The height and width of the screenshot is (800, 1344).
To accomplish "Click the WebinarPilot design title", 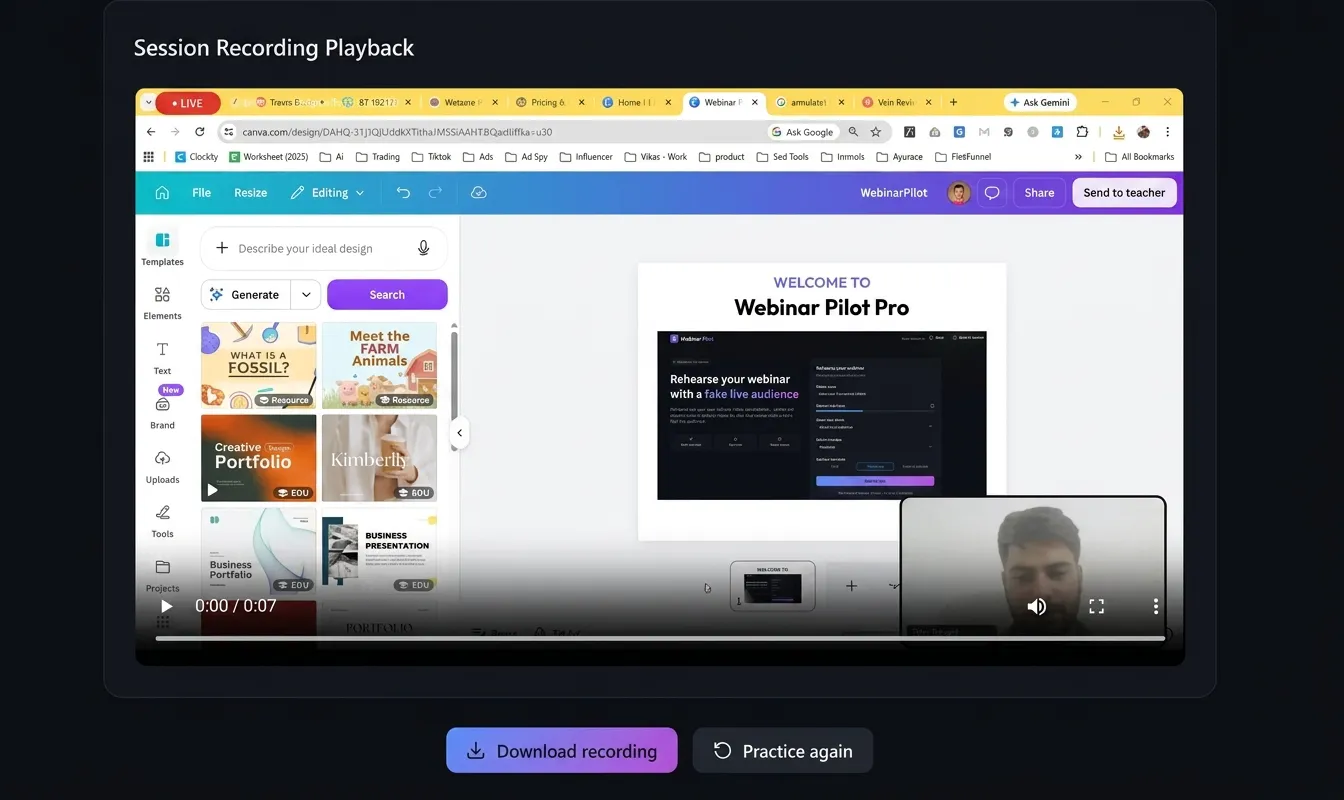I will pyautogui.click(x=894, y=193).
